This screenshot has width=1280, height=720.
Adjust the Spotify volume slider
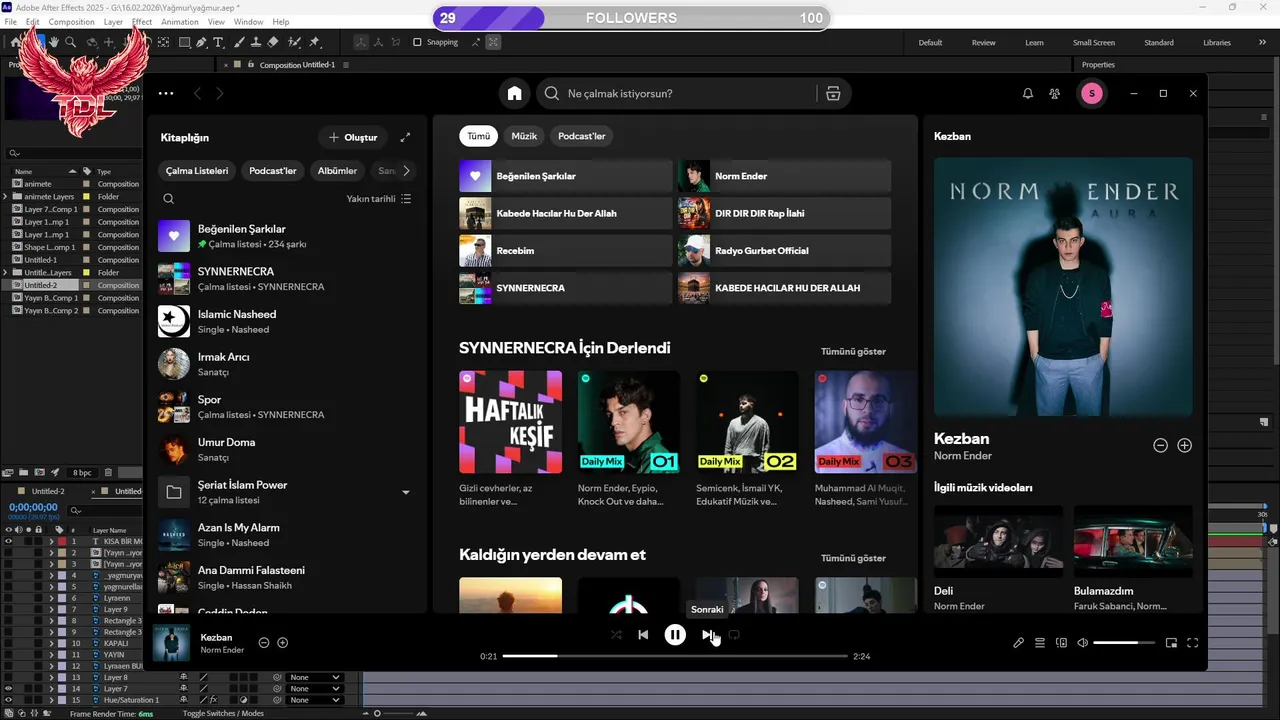[1124, 643]
